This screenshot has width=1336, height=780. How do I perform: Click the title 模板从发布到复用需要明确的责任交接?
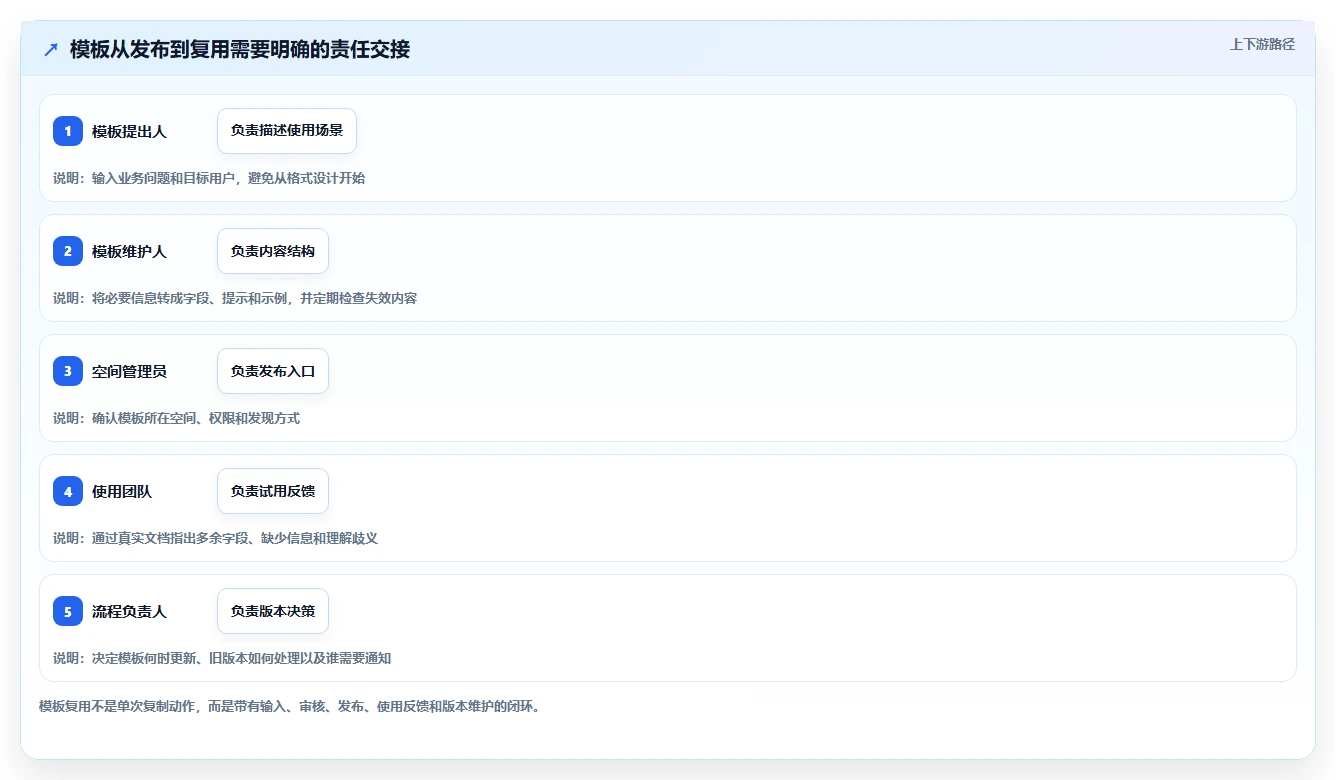(240, 49)
